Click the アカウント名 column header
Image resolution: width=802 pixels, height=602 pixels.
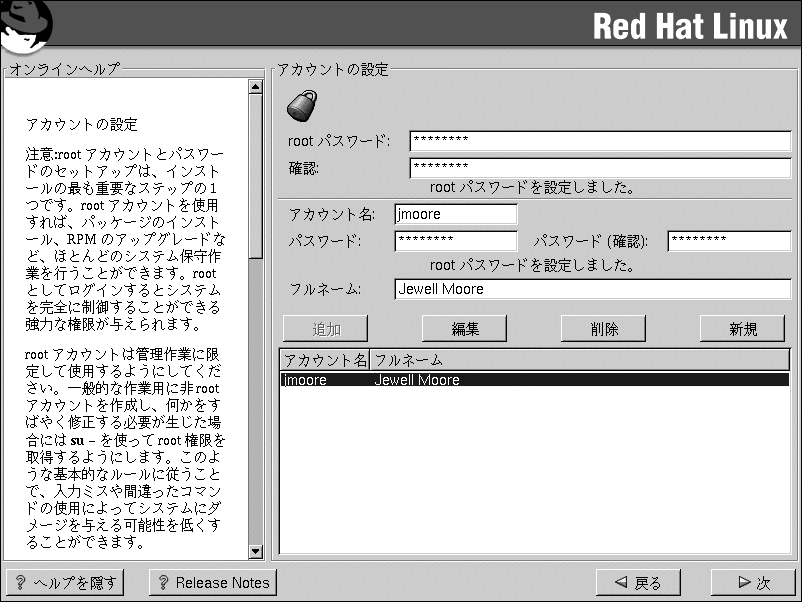click(325, 360)
